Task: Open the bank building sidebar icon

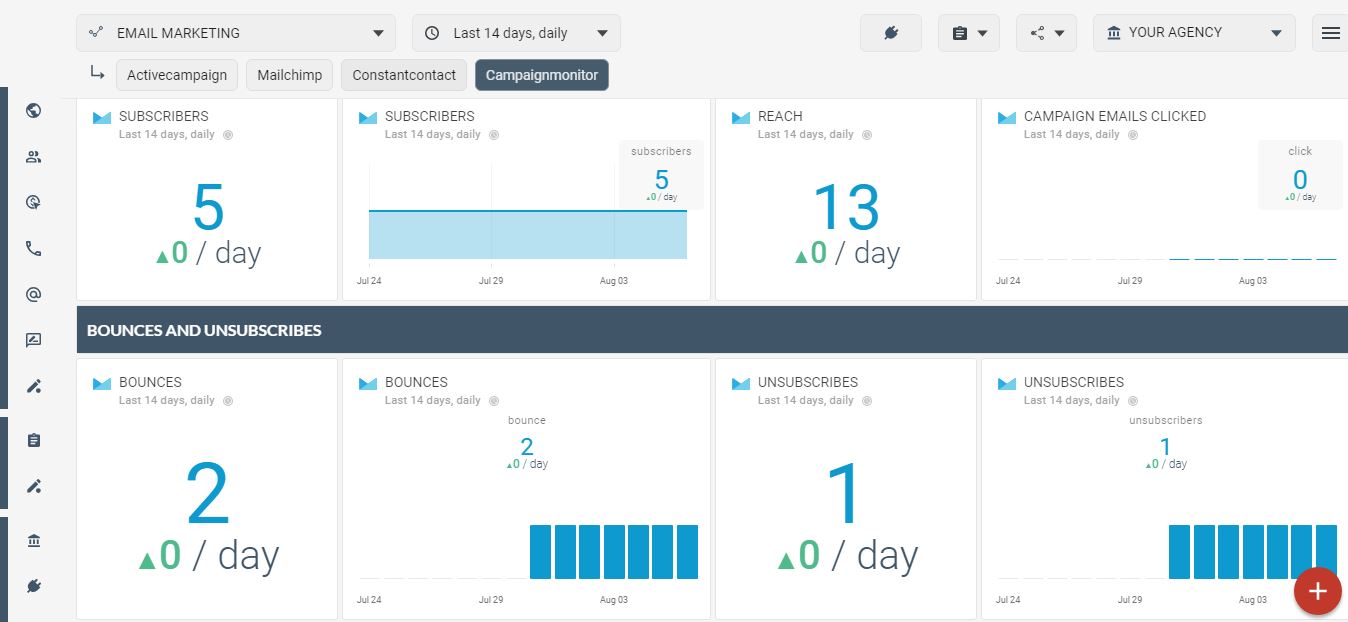Action: [x=33, y=540]
